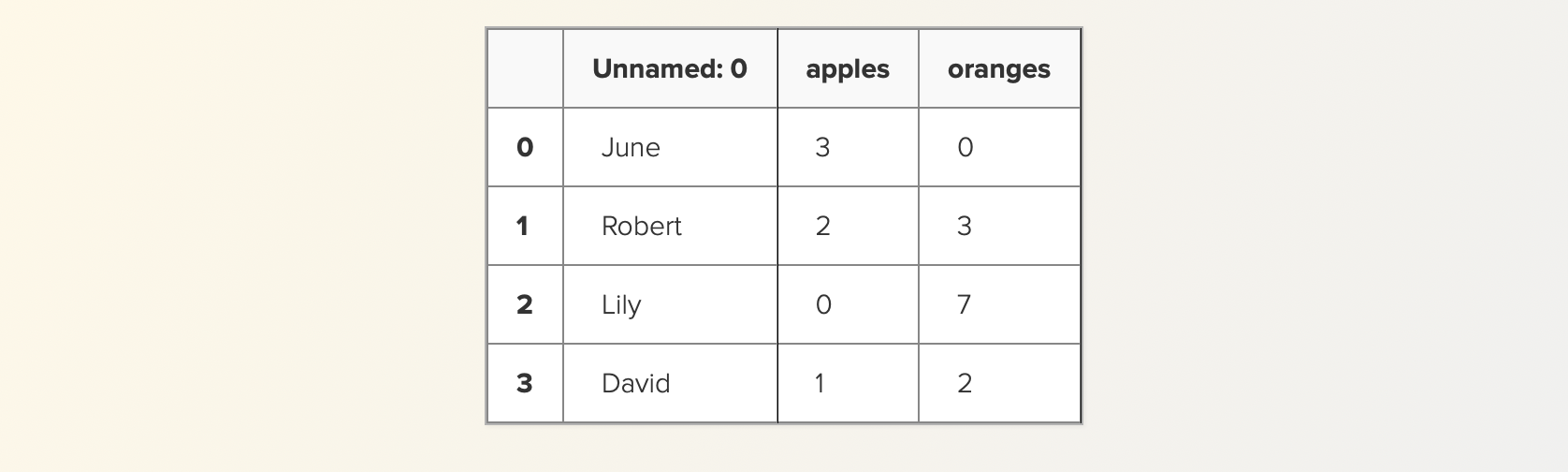
Task: Select the apples column header
Action: [x=848, y=68]
